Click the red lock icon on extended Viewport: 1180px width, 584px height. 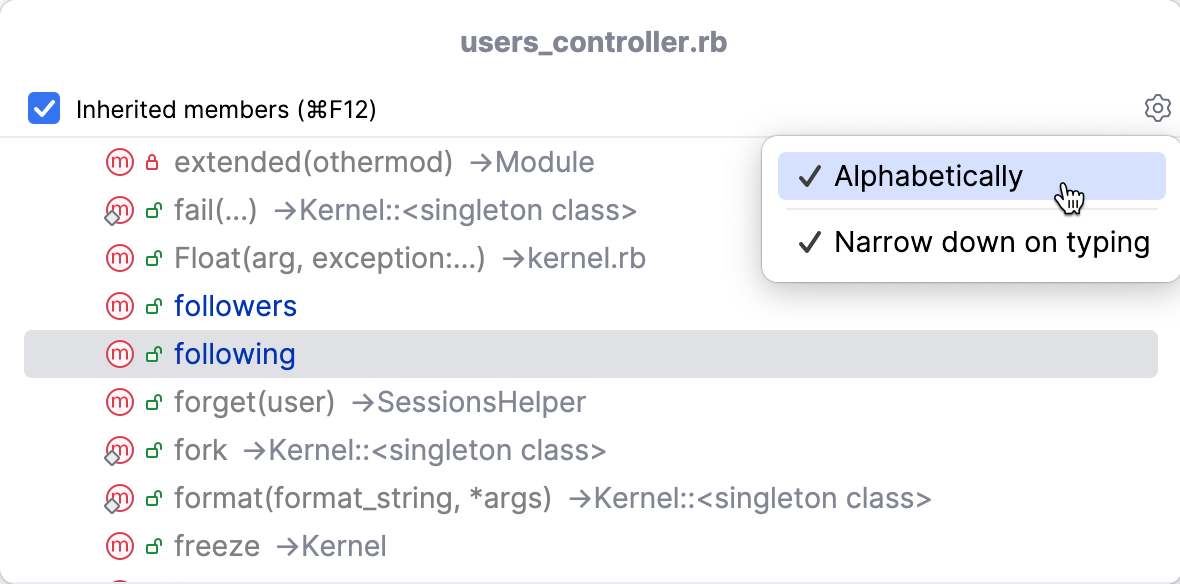click(x=152, y=162)
